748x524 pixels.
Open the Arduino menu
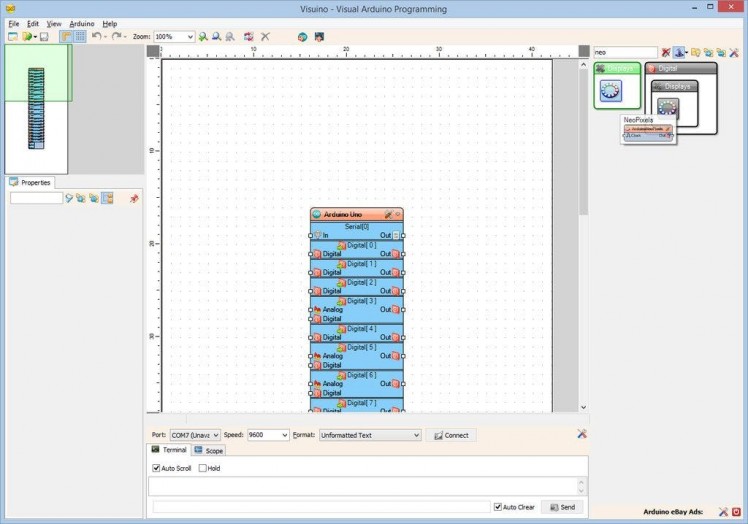coord(82,23)
